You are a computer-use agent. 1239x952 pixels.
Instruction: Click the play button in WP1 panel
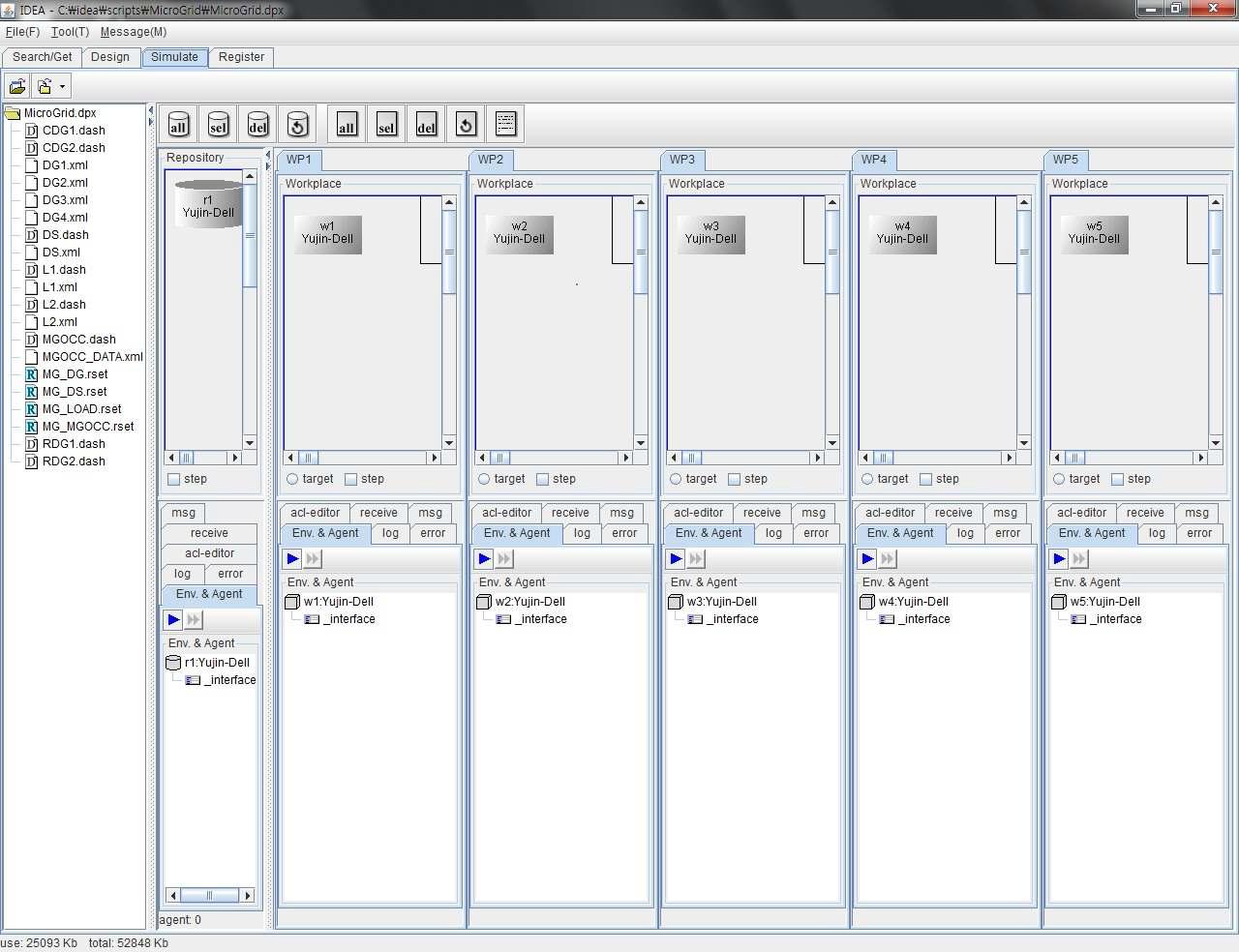[292, 558]
